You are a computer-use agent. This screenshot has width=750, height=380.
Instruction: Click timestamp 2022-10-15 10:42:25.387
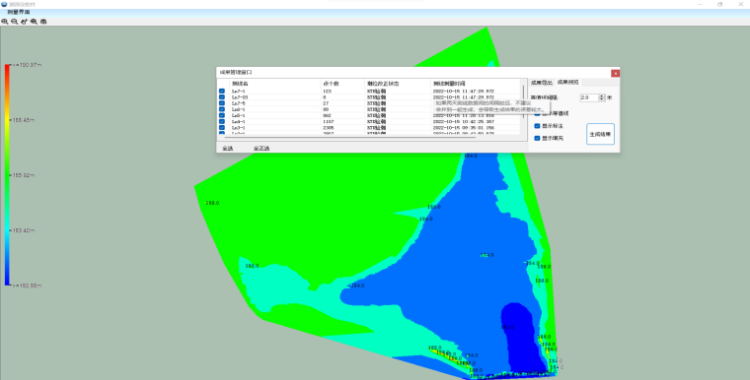point(463,122)
